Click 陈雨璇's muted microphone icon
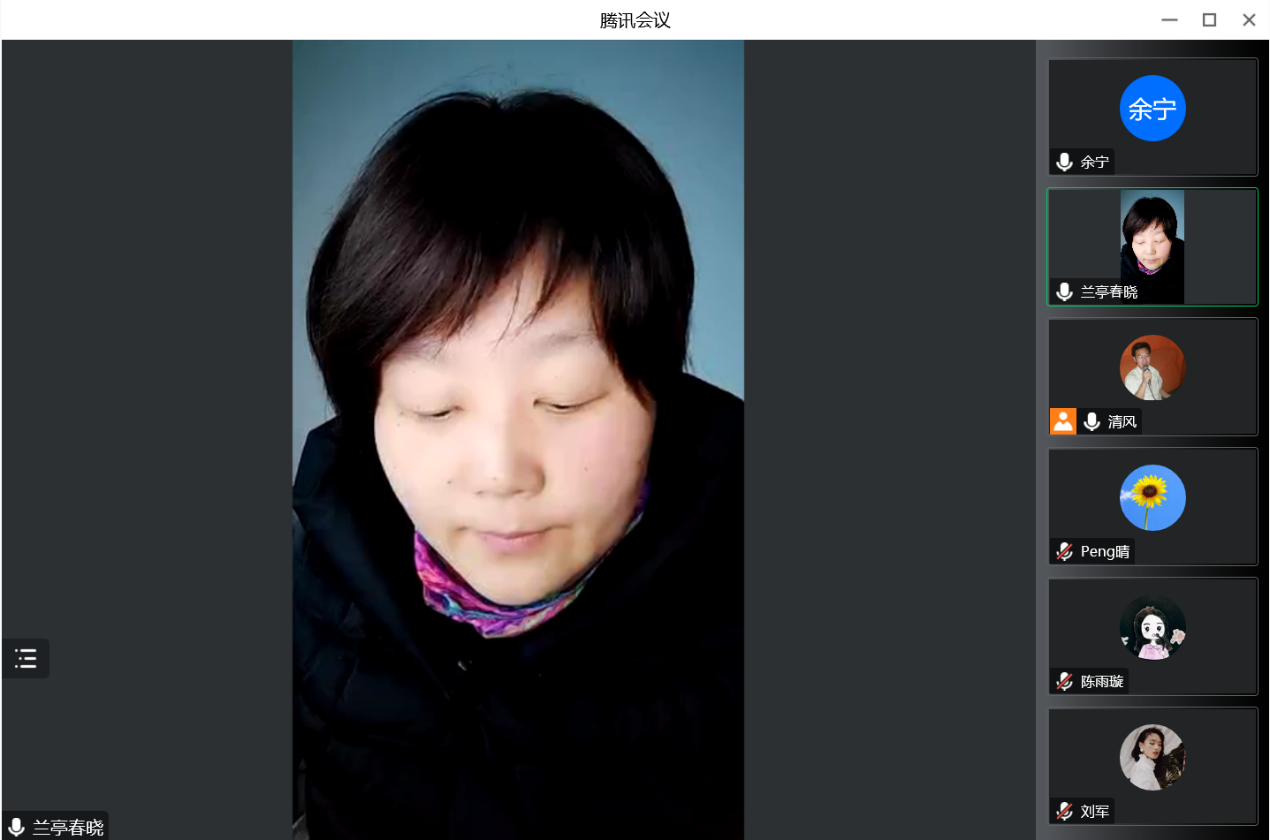The width and height of the screenshot is (1270, 840). coord(1064,682)
